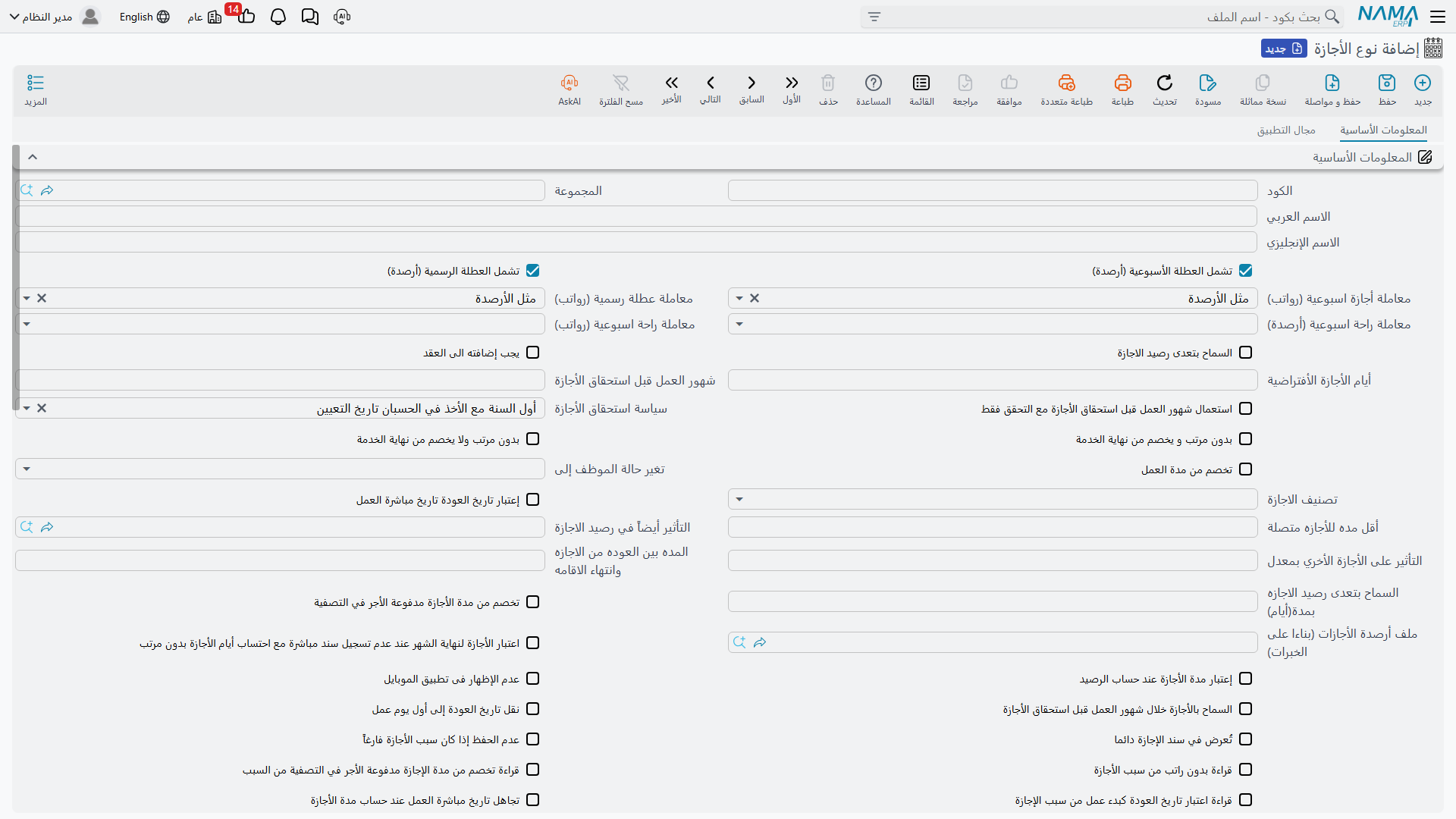Screen dimensions: 1456x819
Task: Switch to المعلومات الأساسية tab
Action: pos(1383,130)
